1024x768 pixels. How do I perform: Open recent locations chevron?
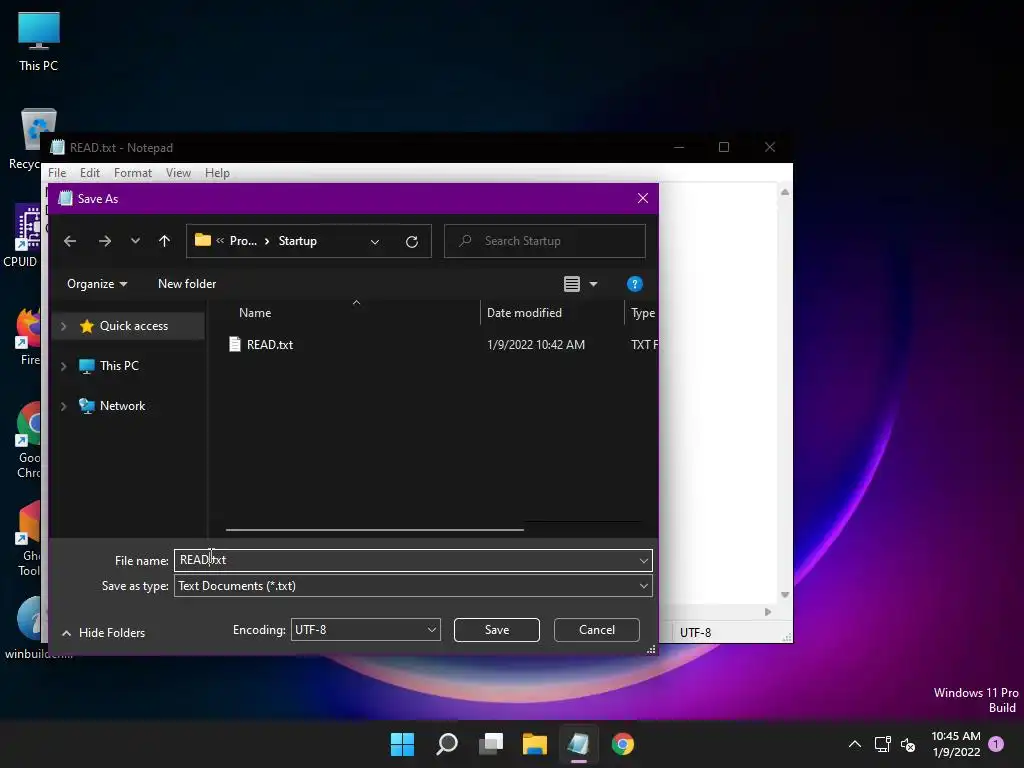[135, 241]
